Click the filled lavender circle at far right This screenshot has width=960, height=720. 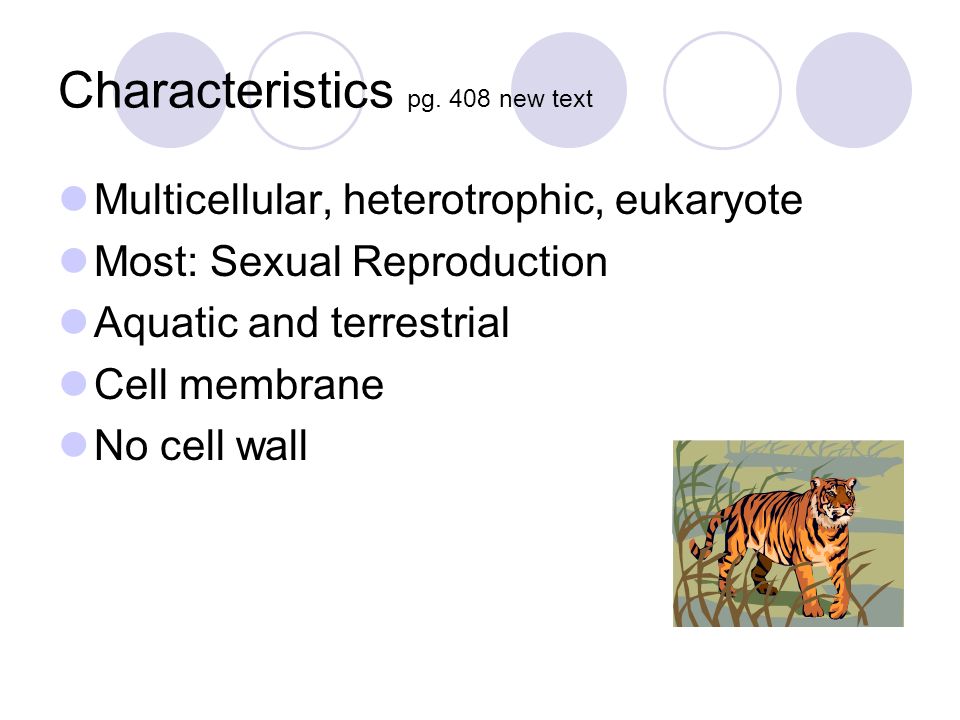pos(853,90)
